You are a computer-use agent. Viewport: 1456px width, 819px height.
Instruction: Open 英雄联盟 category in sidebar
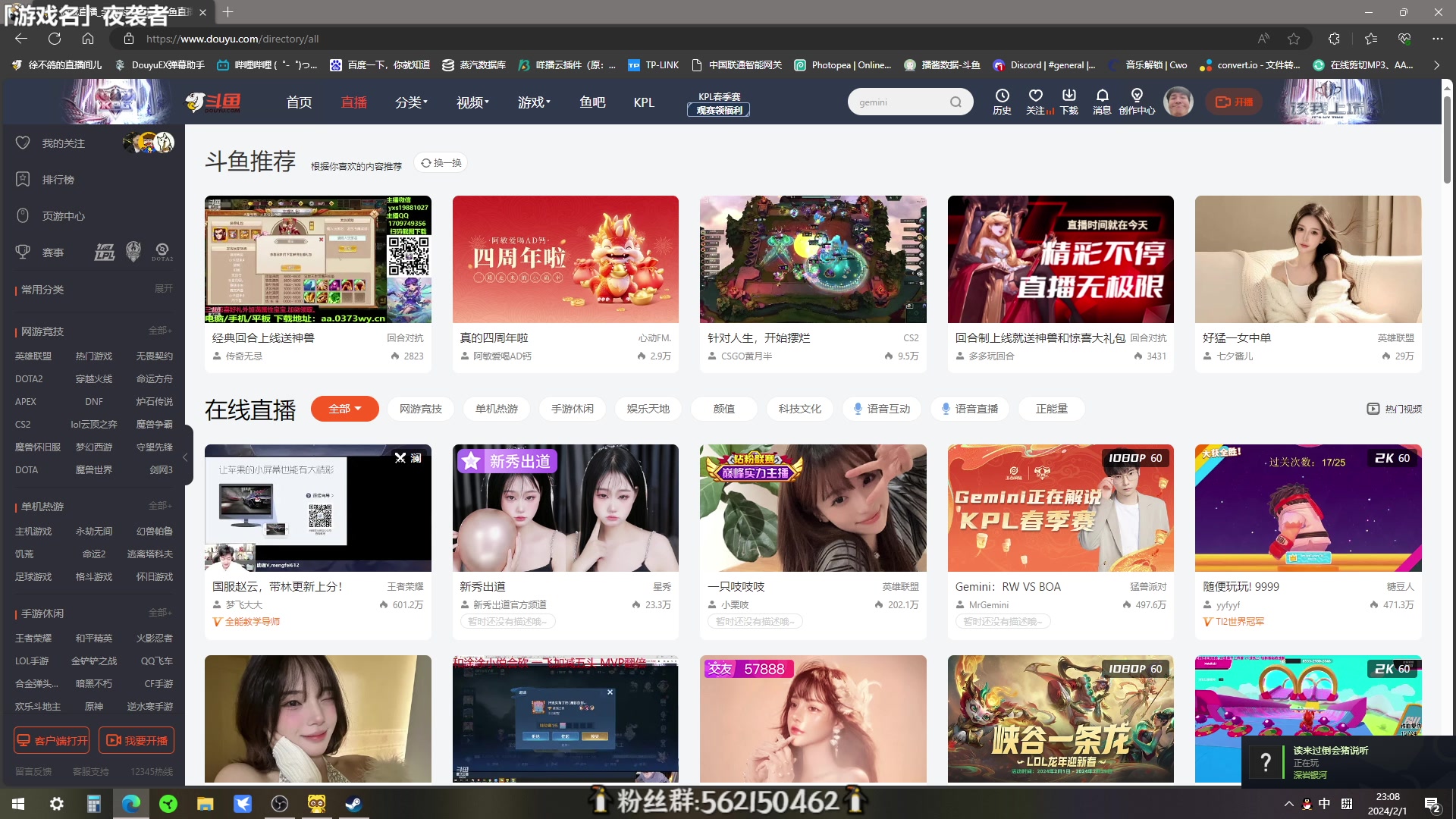tap(33, 356)
